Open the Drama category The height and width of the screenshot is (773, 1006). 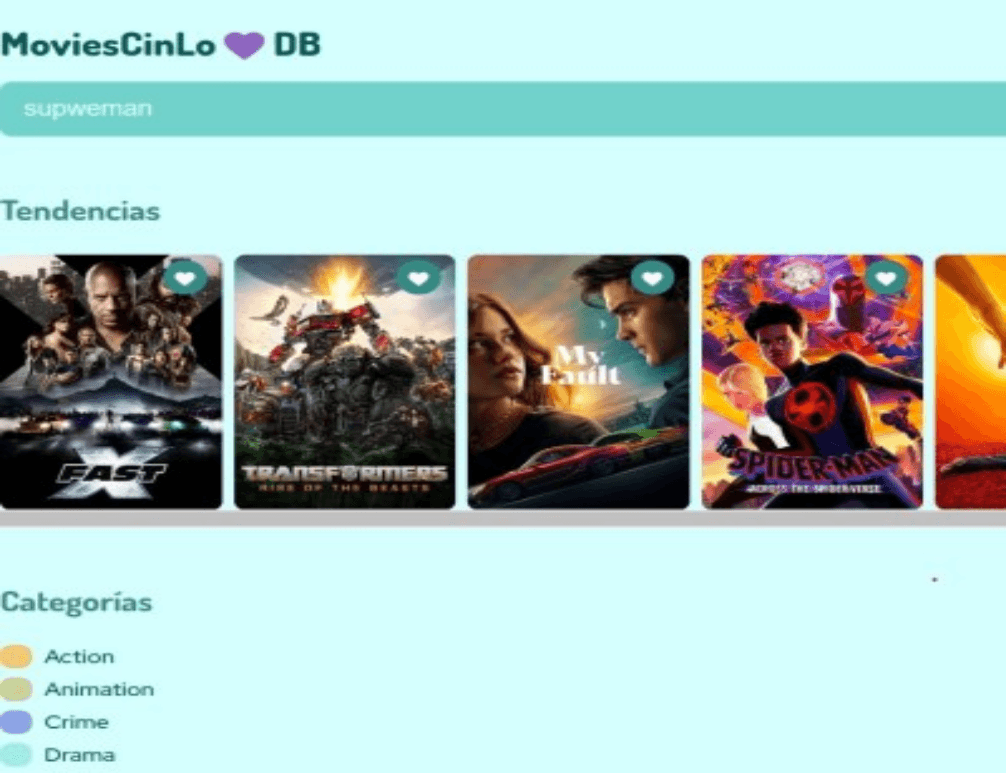tap(80, 754)
